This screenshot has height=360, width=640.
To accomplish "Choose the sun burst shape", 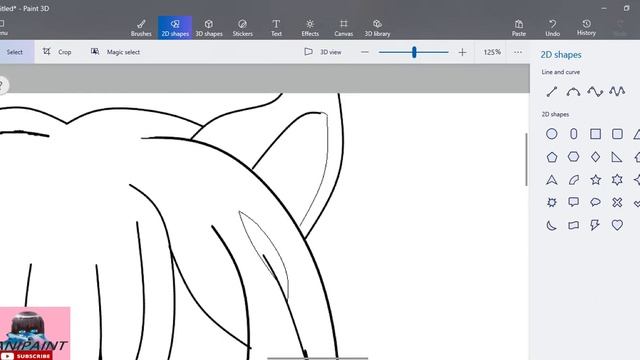I will coord(552,202).
